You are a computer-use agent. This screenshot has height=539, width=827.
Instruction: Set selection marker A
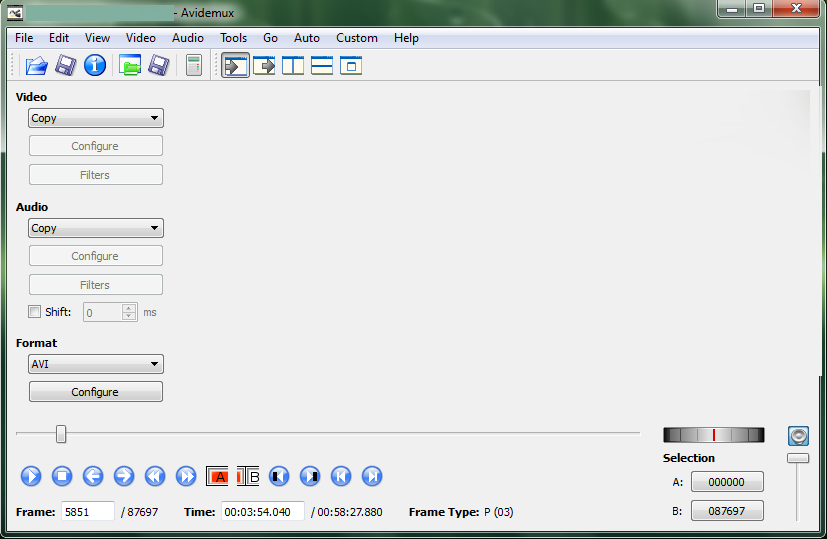pos(217,477)
